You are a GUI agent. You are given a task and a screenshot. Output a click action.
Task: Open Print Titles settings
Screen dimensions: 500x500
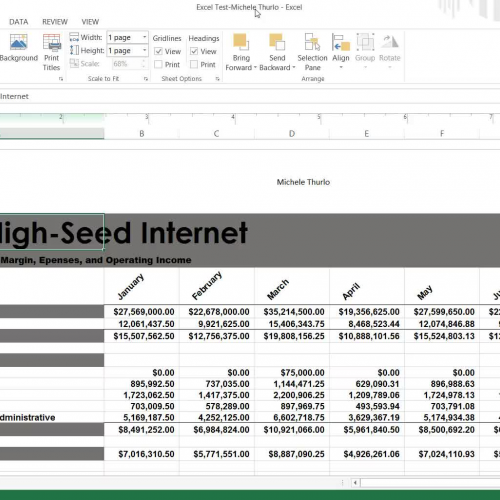(51, 52)
